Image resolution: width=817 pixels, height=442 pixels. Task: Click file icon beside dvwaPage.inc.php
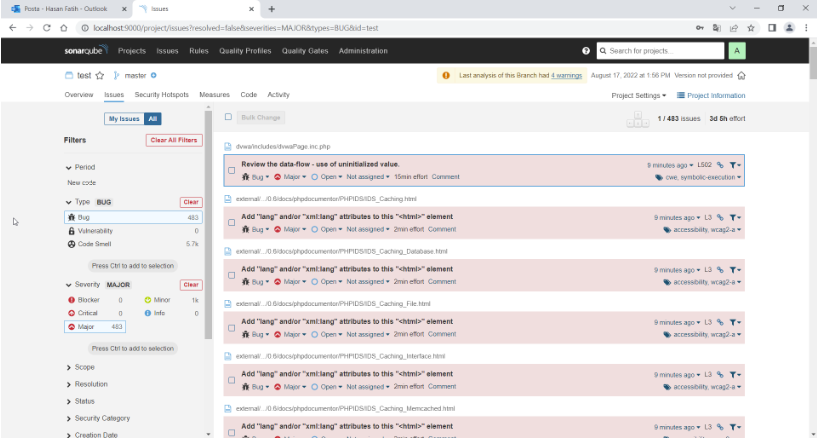(x=229, y=147)
